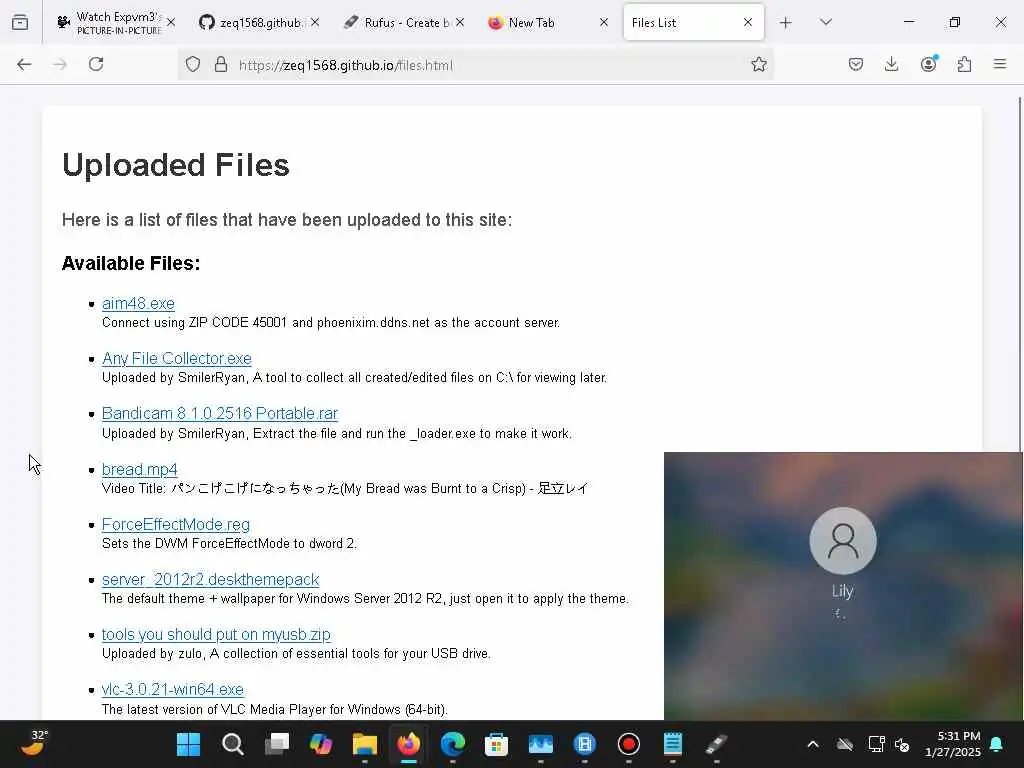1024x768 pixels.
Task: Close the zeq1568.github tab
Action: 315,22
